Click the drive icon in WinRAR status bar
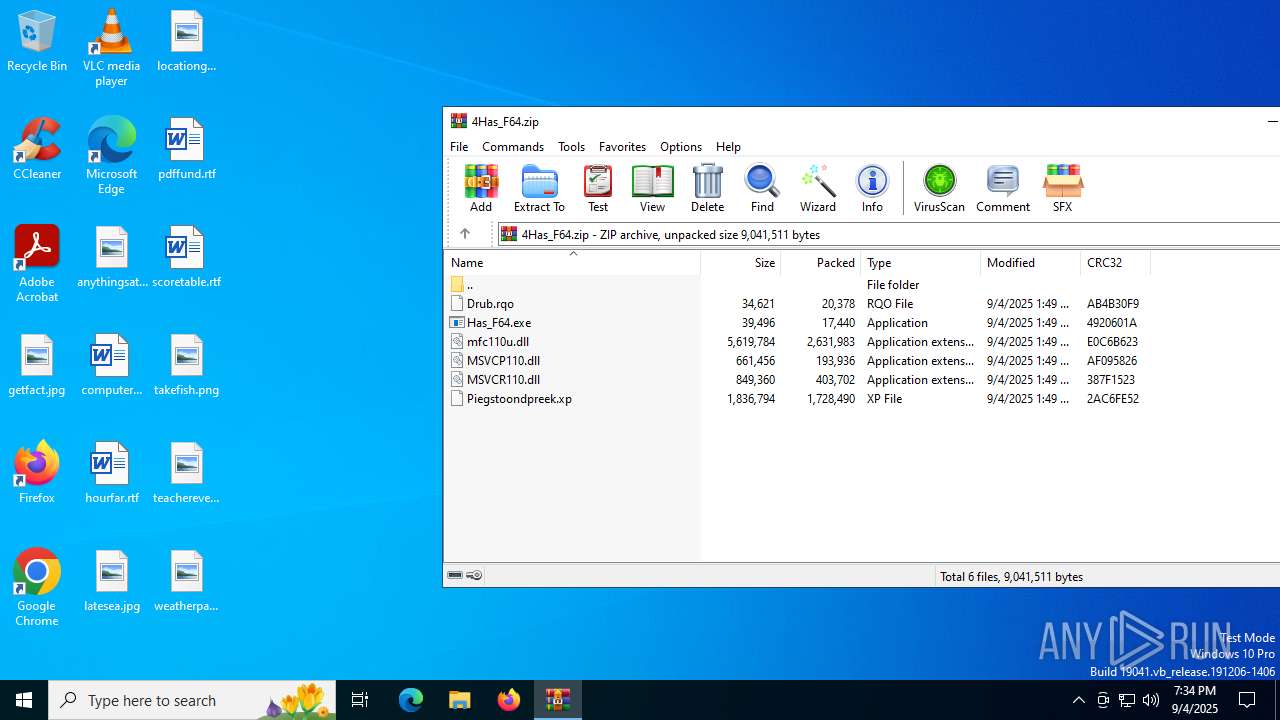Viewport: 1280px width, 720px height. tap(455, 575)
